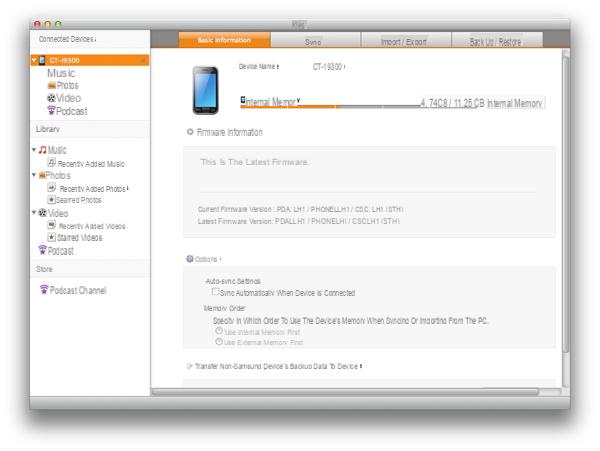Collapse the Library Photos section
Viewport: 600px width, 451px height.
pos(34,175)
